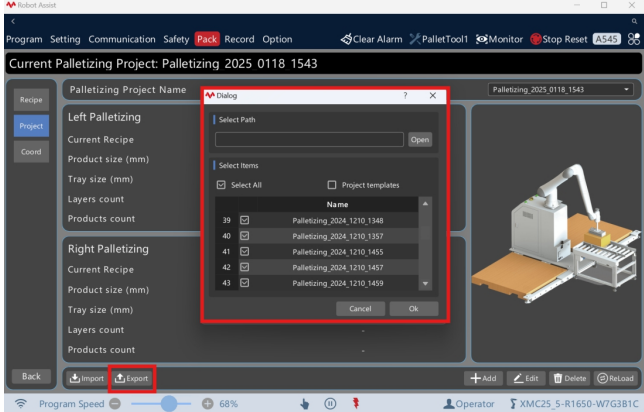Click the Import button
Viewport: 644px width, 412px height.
tap(87, 378)
